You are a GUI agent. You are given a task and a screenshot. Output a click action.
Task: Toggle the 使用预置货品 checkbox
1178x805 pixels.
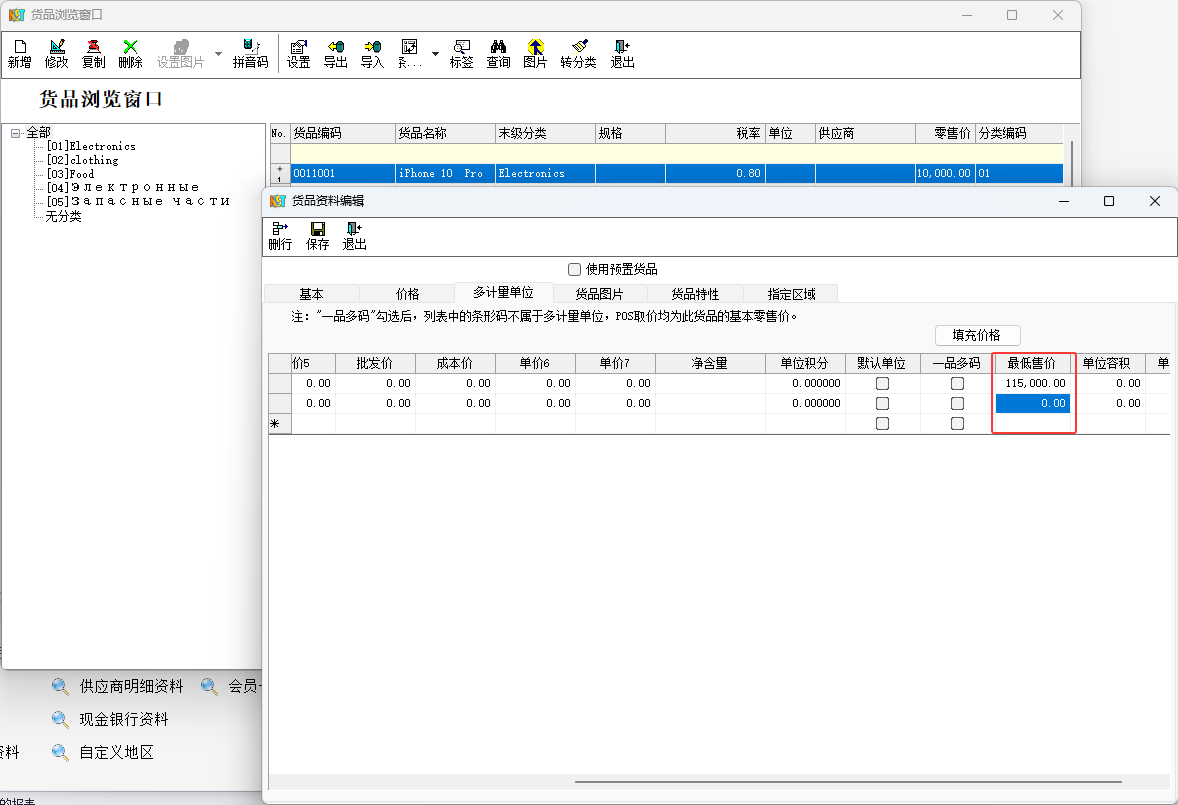(x=575, y=269)
